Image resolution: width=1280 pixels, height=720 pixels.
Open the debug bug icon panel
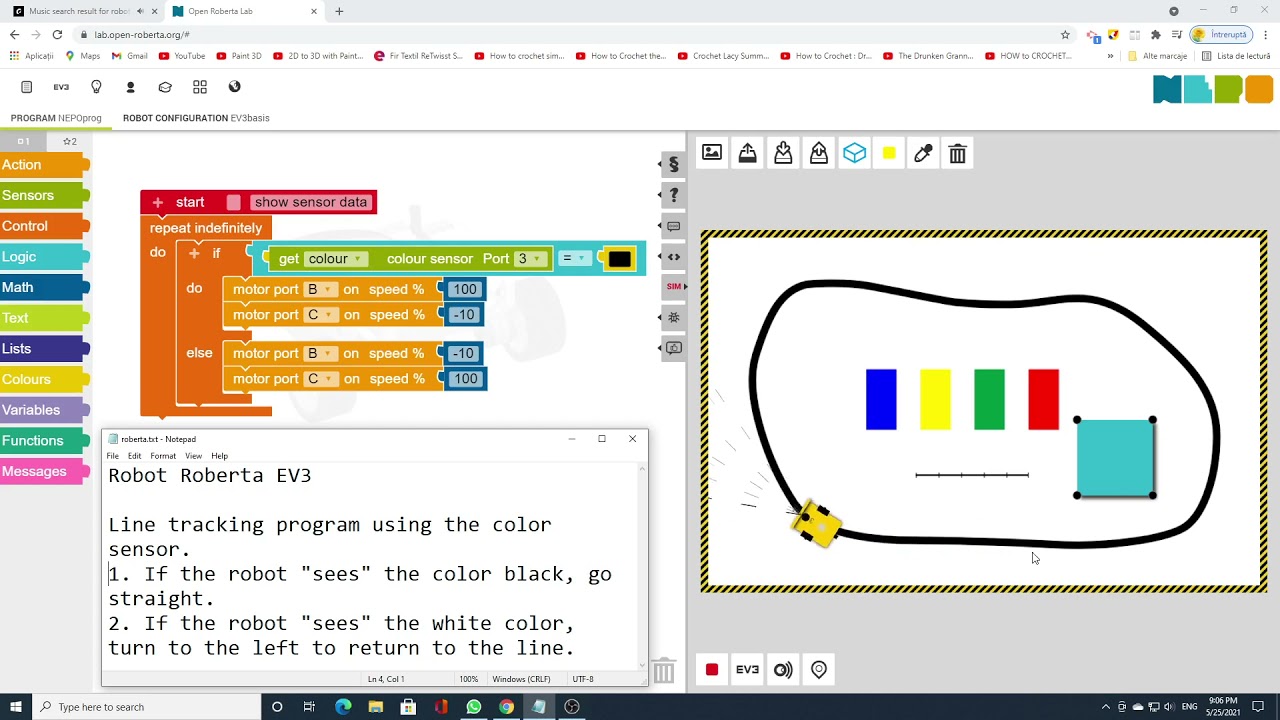(x=673, y=317)
